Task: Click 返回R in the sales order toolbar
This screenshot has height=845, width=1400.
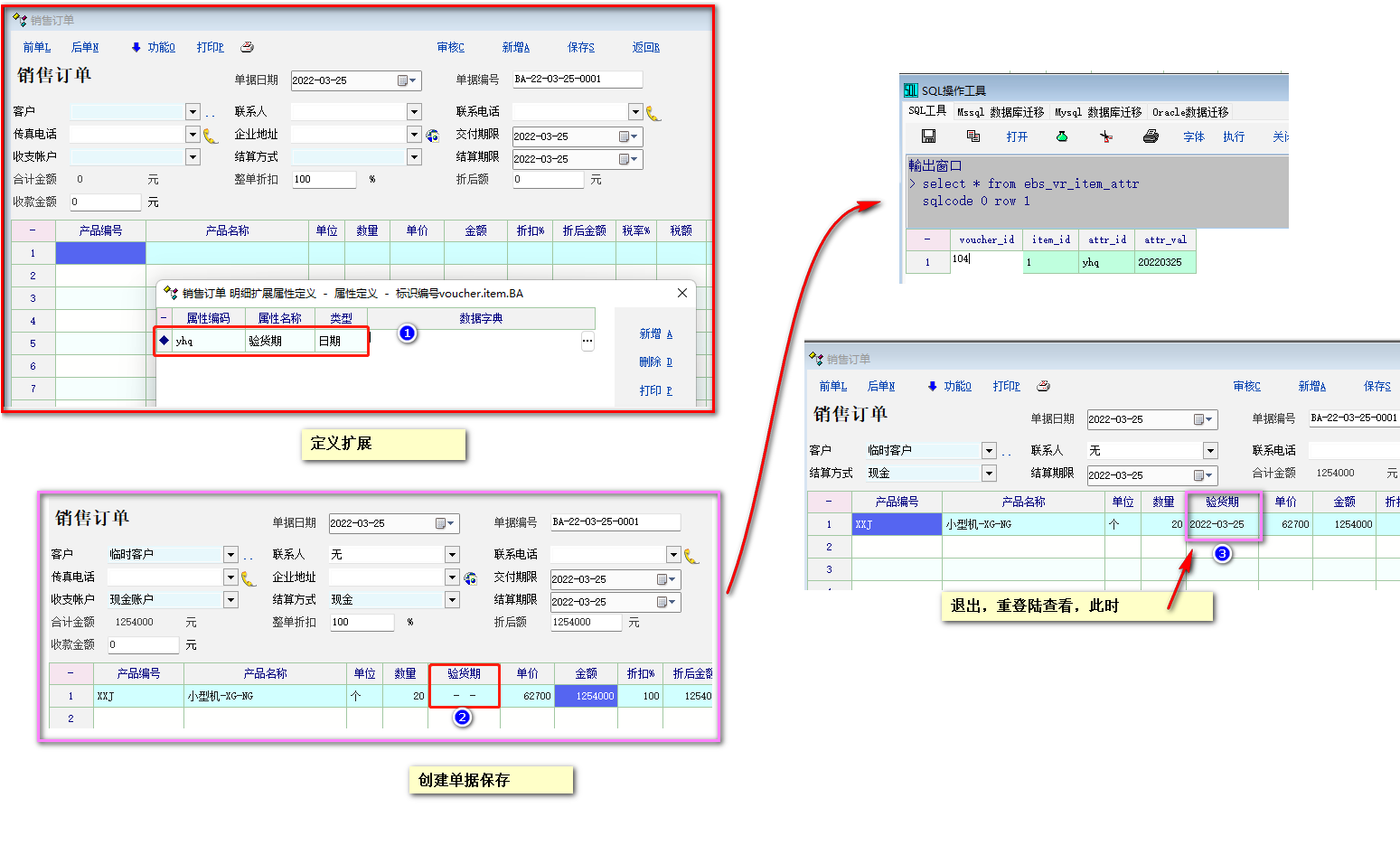Action: (x=645, y=47)
